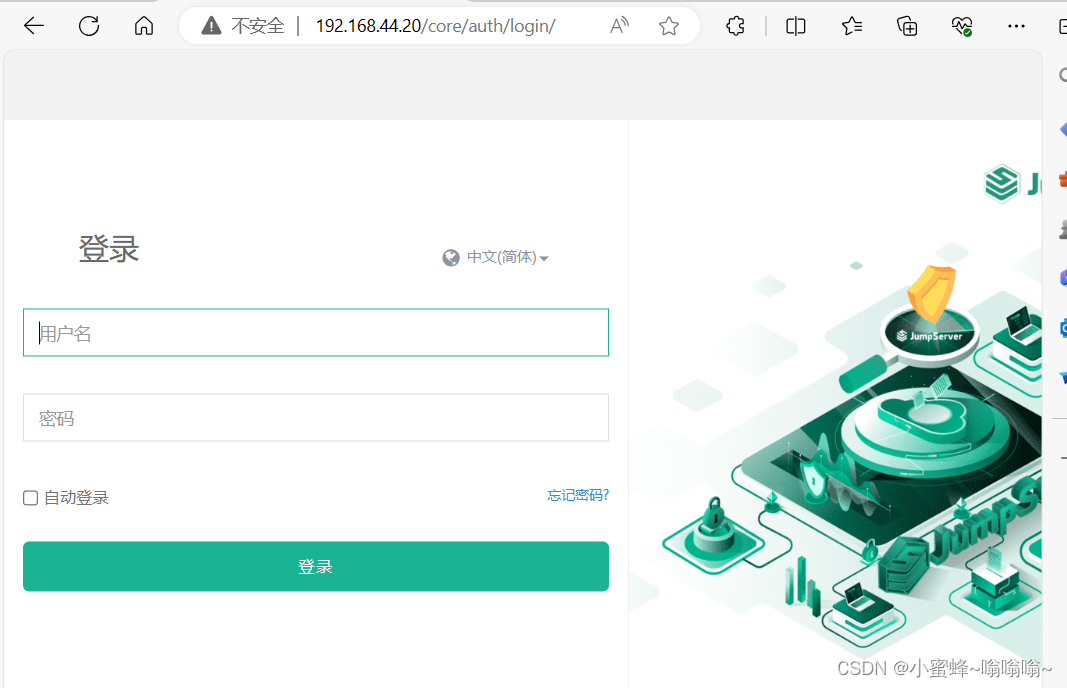Click the address bar URL text
The height and width of the screenshot is (688, 1067).
436,26
